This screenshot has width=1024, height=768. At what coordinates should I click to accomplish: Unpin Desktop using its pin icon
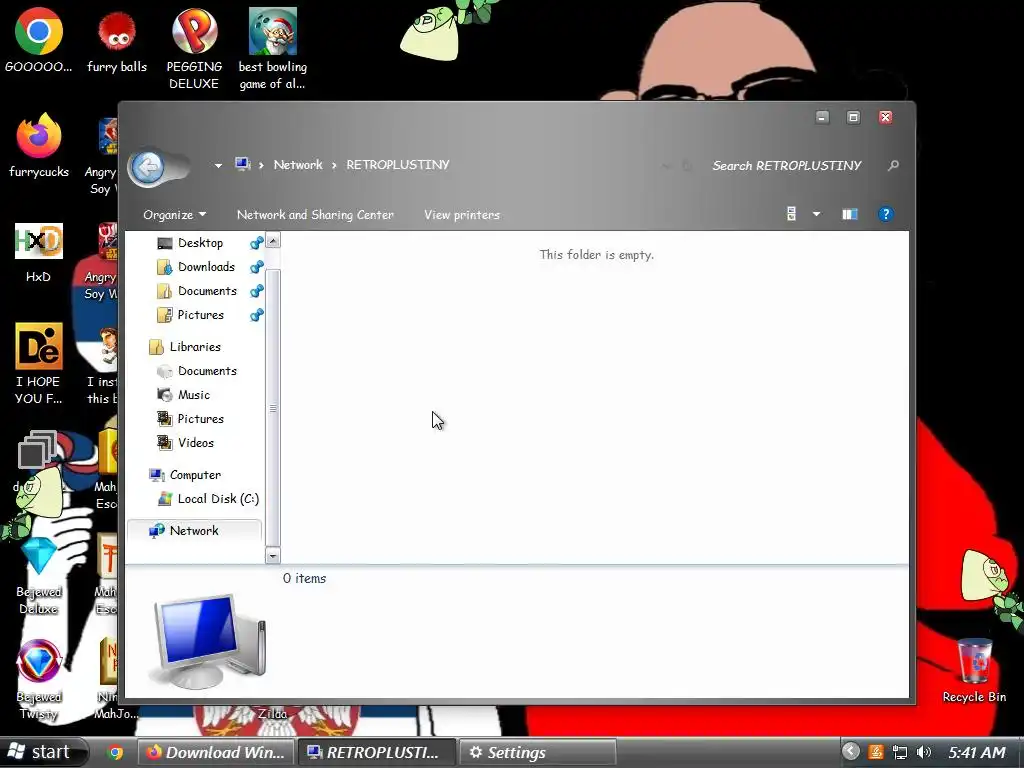pyautogui.click(x=257, y=243)
